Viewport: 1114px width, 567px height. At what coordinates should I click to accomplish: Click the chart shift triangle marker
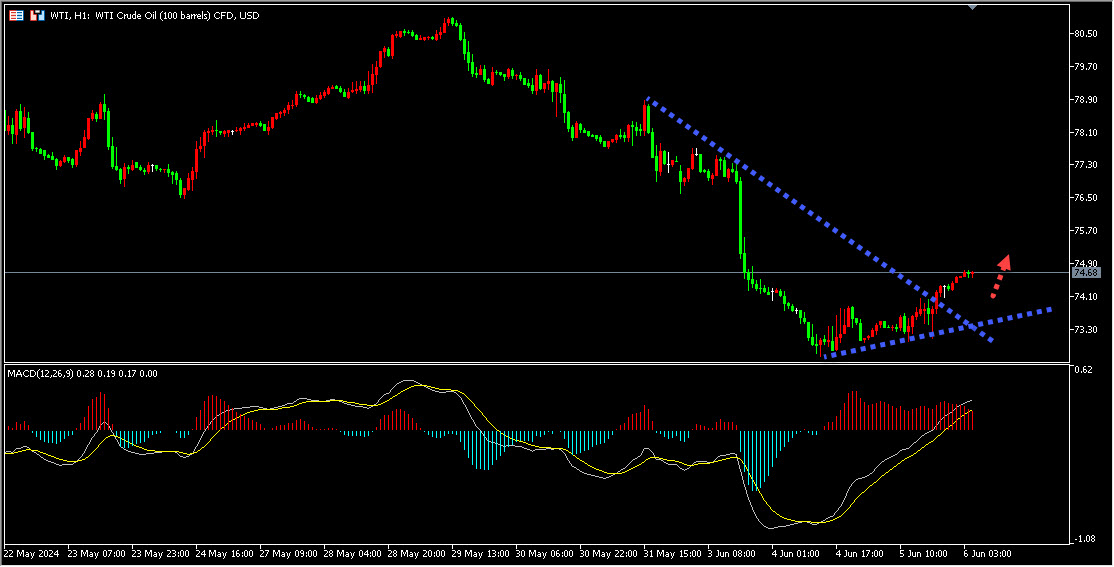[973, 6]
